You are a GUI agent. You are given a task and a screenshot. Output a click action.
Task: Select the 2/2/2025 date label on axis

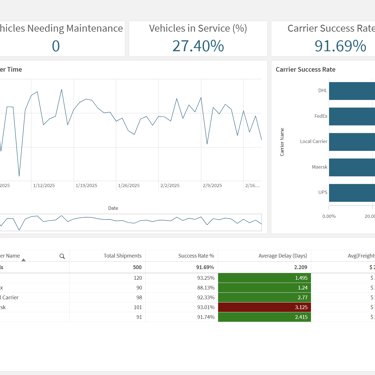coord(170,185)
